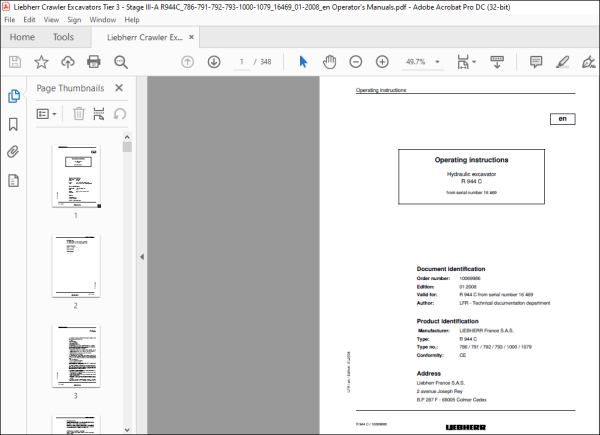Screen dimensions: 600x435
Task: Select the arrow selection tool
Action: 303,62
